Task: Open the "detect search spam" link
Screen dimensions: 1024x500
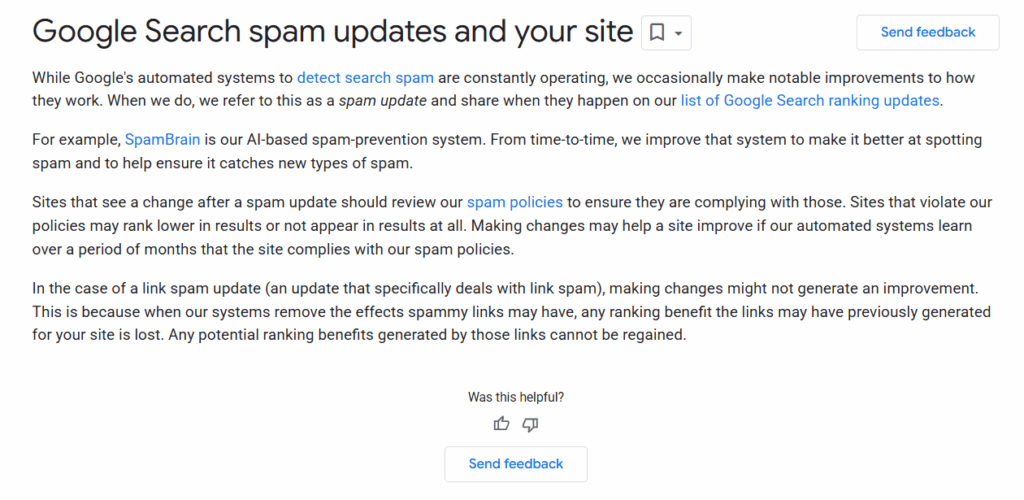Action: pyautogui.click(x=359, y=77)
